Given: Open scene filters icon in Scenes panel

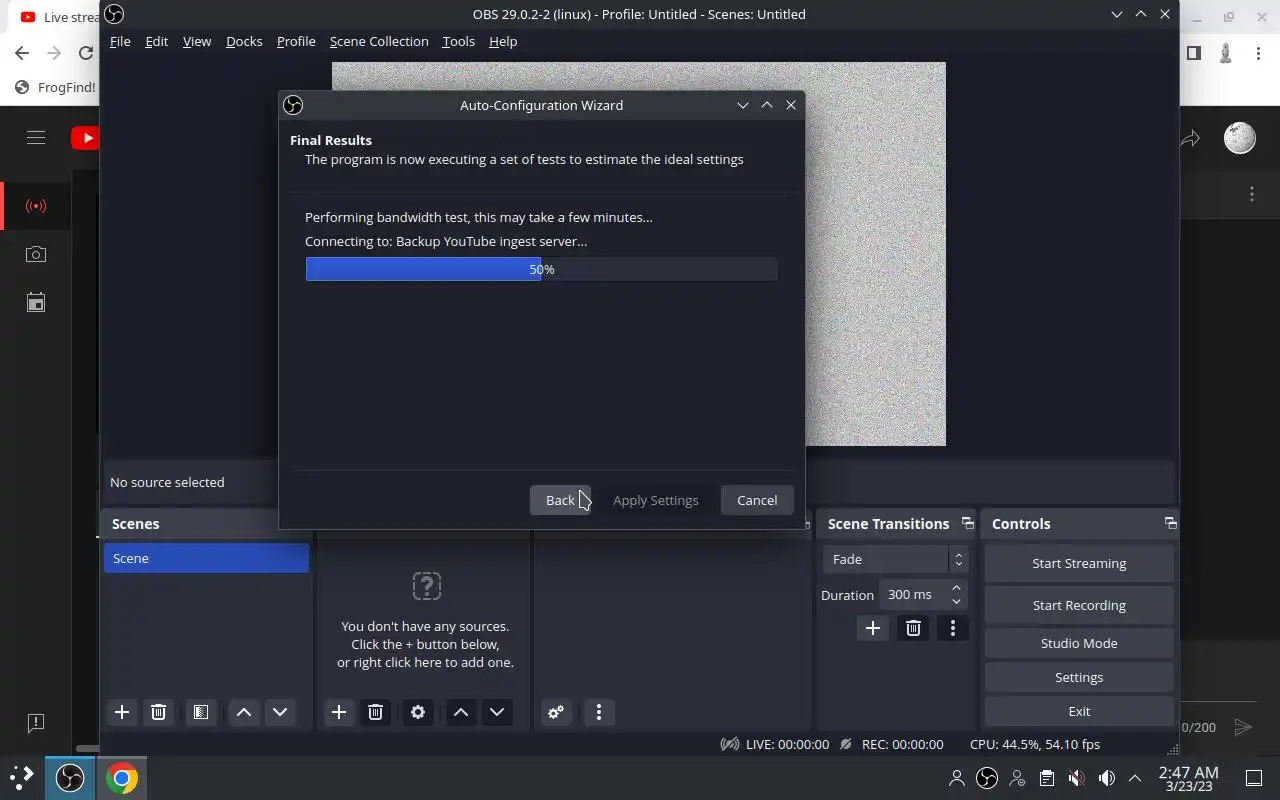Looking at the screenshot, I should coord(201,712).
